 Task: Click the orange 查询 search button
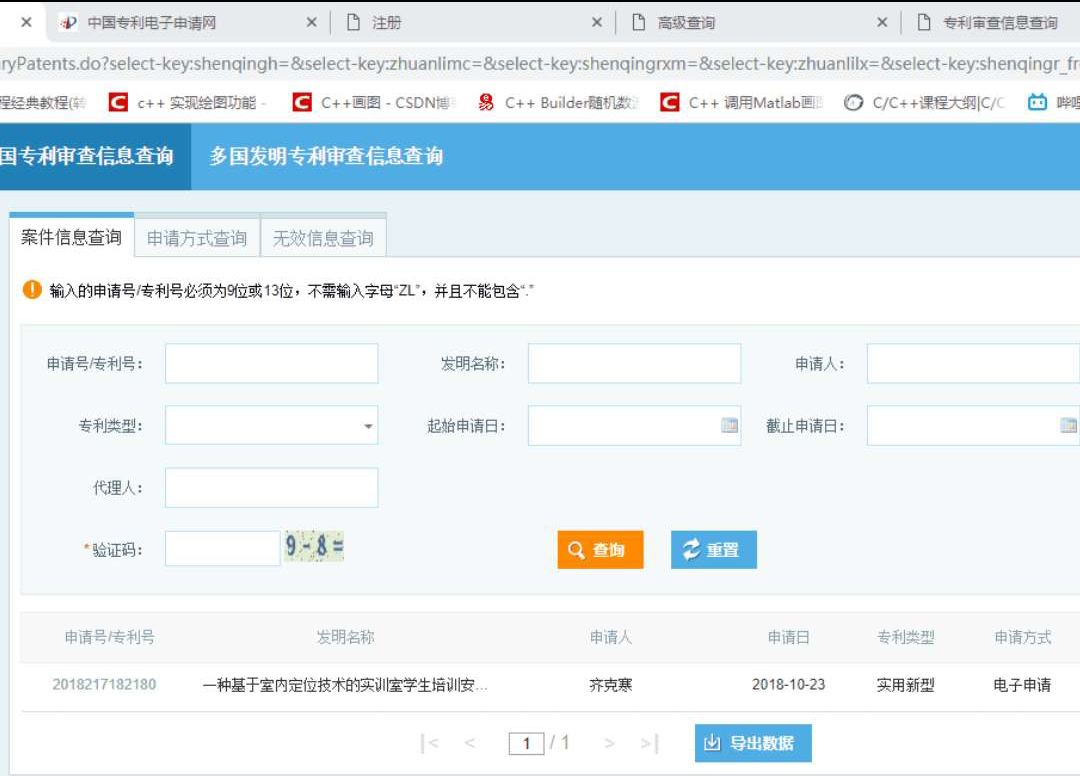(600, 550)
